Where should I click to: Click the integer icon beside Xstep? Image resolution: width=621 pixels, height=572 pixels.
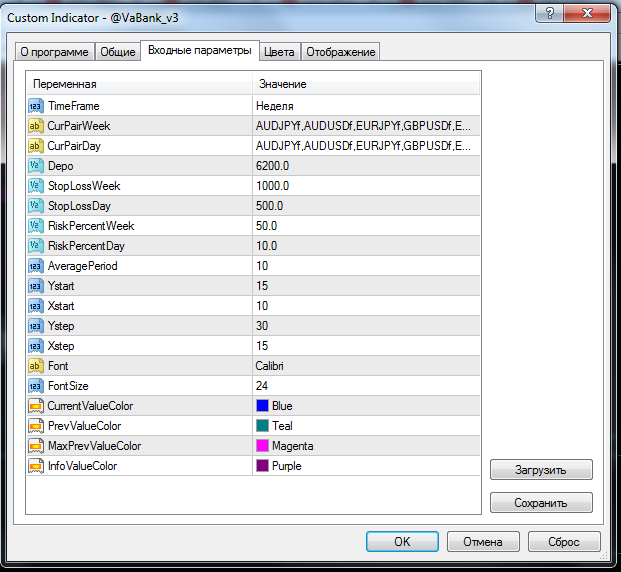pyautogui.click(x=36, y=346)
